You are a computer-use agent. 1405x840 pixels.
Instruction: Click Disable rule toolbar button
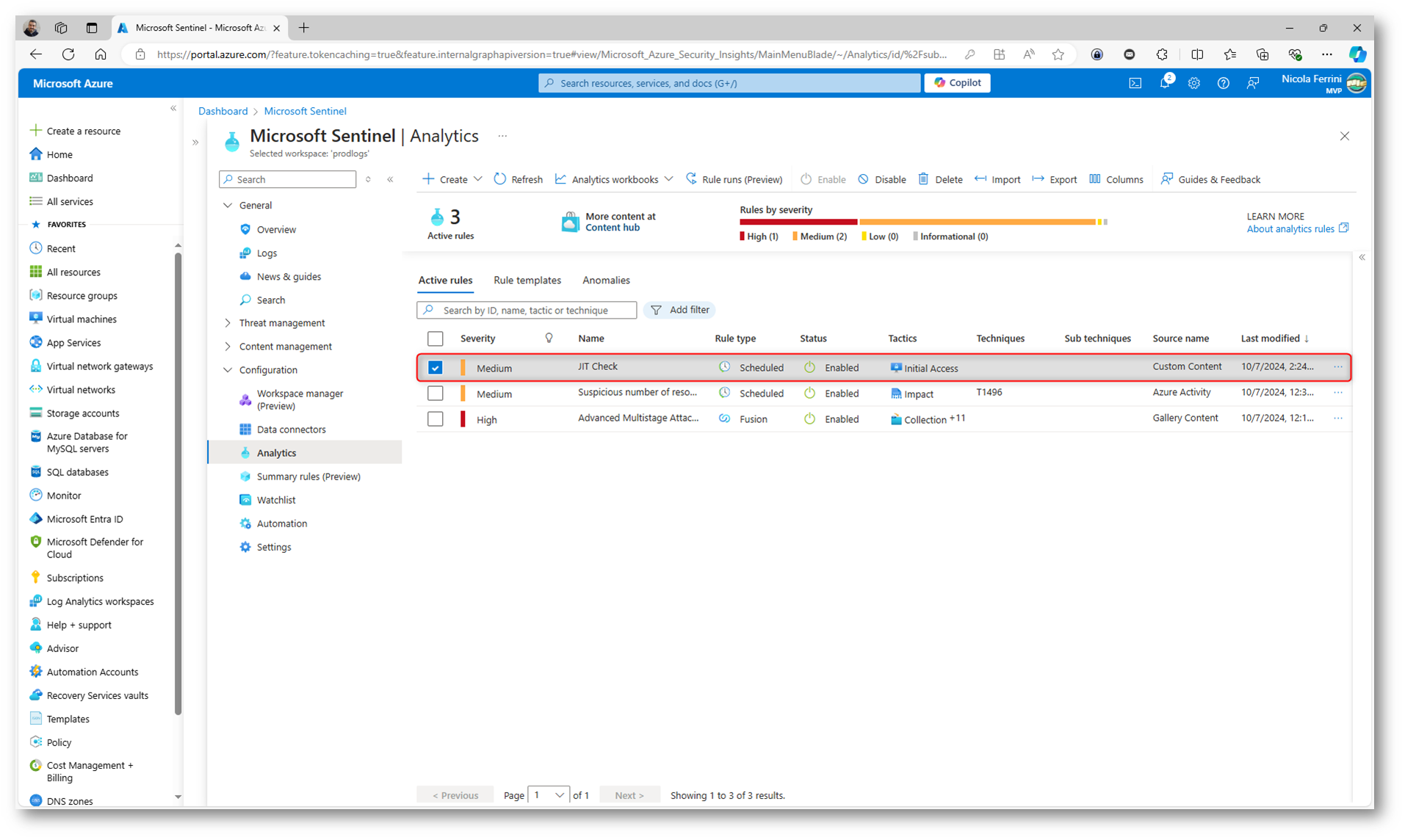(x=881, y=179)
